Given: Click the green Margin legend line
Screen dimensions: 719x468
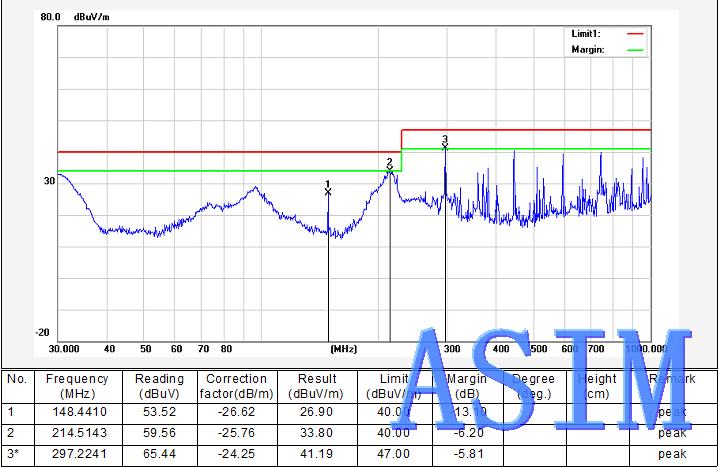Looking at the screenshot, I should tap(635, 48).
